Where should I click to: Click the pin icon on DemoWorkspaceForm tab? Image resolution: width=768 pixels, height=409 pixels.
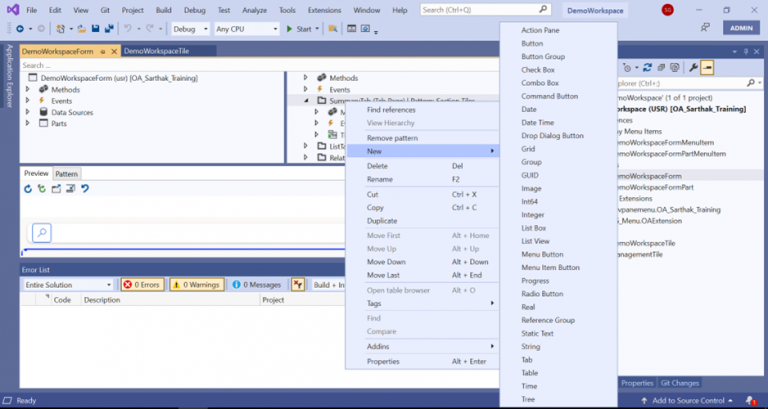(103, 51)
